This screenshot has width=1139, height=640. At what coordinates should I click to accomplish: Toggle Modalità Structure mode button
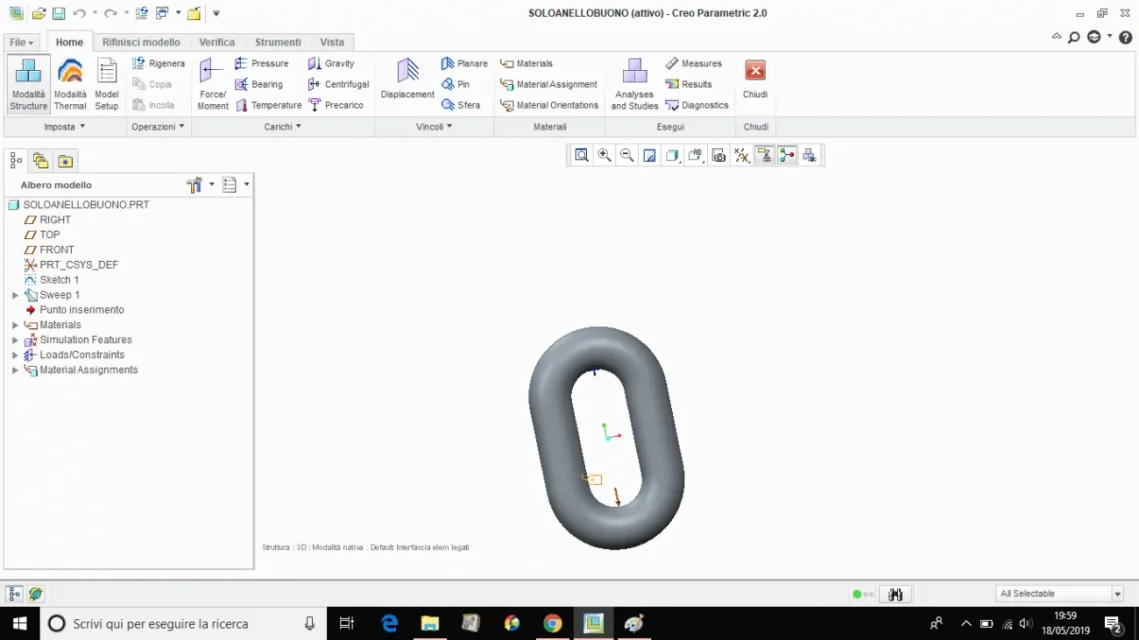tap(28, 83)
